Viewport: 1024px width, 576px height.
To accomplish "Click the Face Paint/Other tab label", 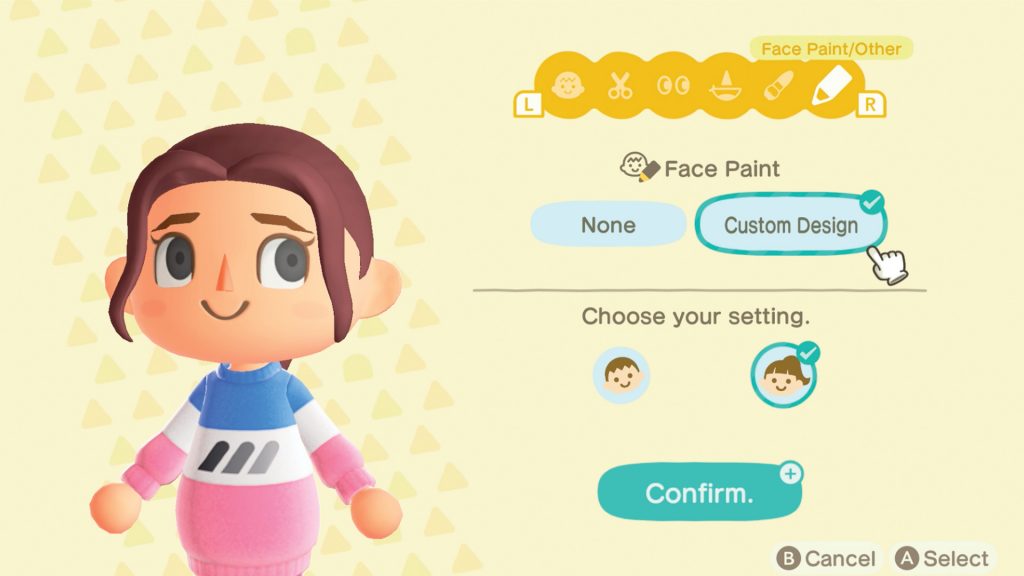I will tap(831, 49).
